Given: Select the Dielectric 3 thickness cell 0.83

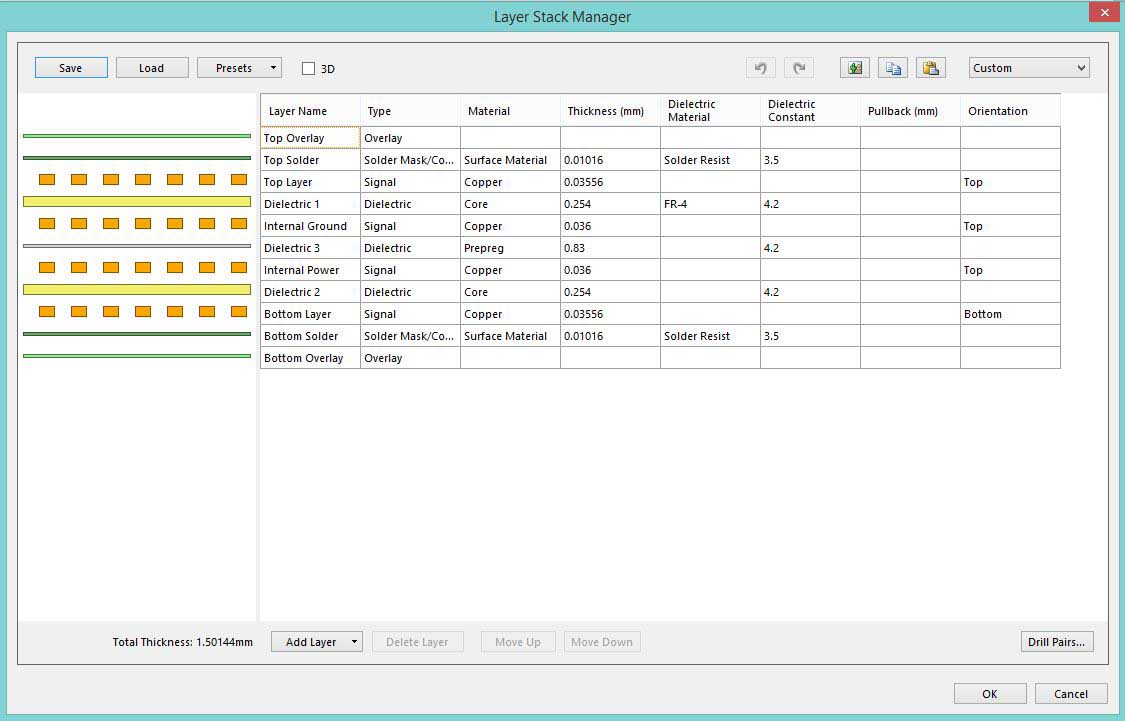Looking at the screenshot, I should pos(609,248).
